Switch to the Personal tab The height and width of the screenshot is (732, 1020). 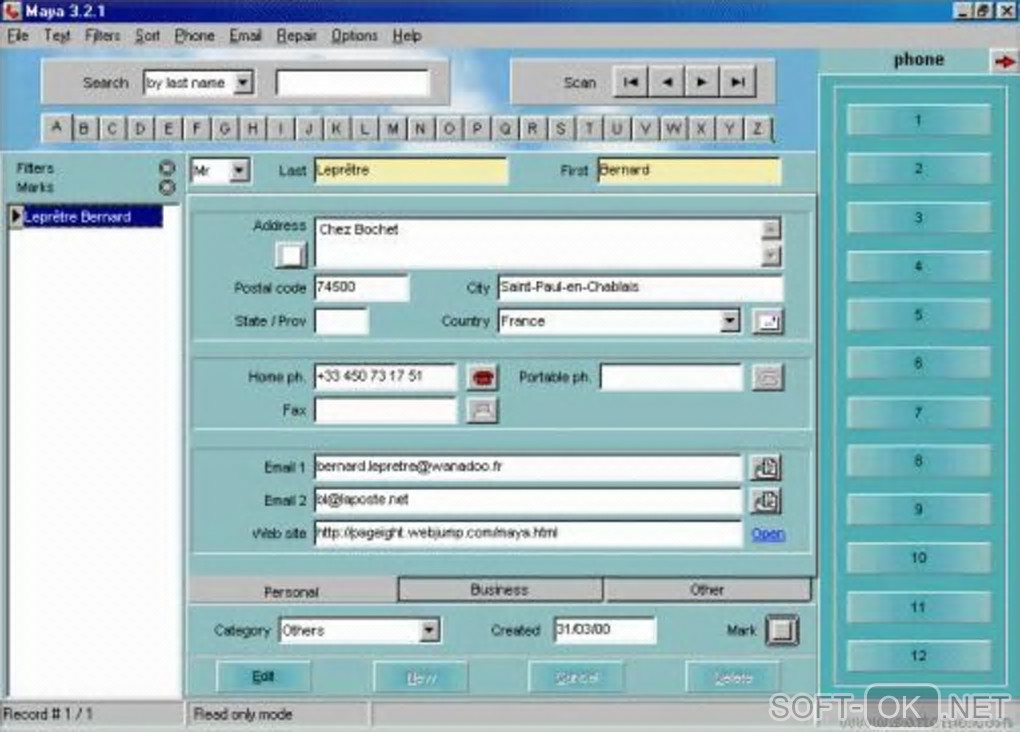pyautogui.click(x=291, y=591)
